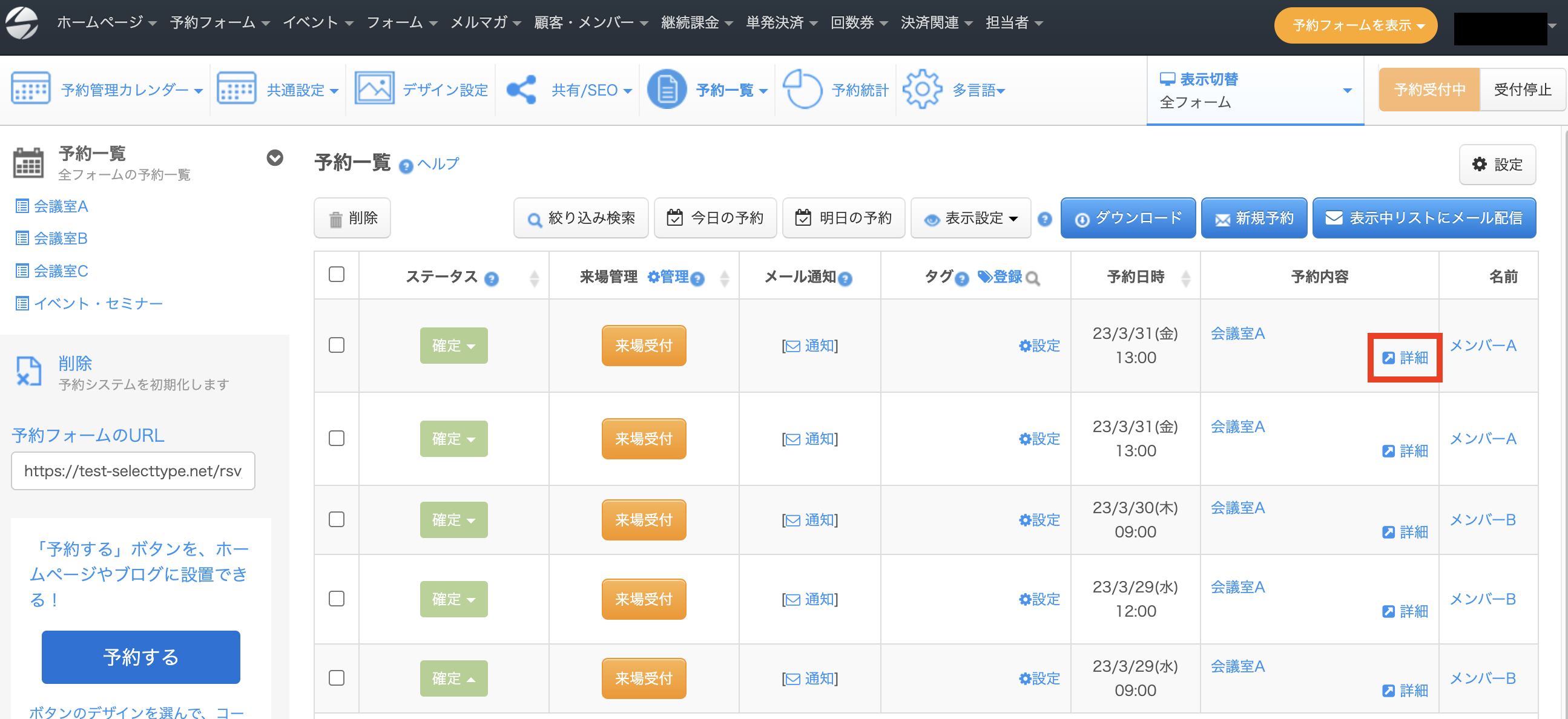
Task: Click the 予約フォームのURL text field
Action: [x=133, y=471]
